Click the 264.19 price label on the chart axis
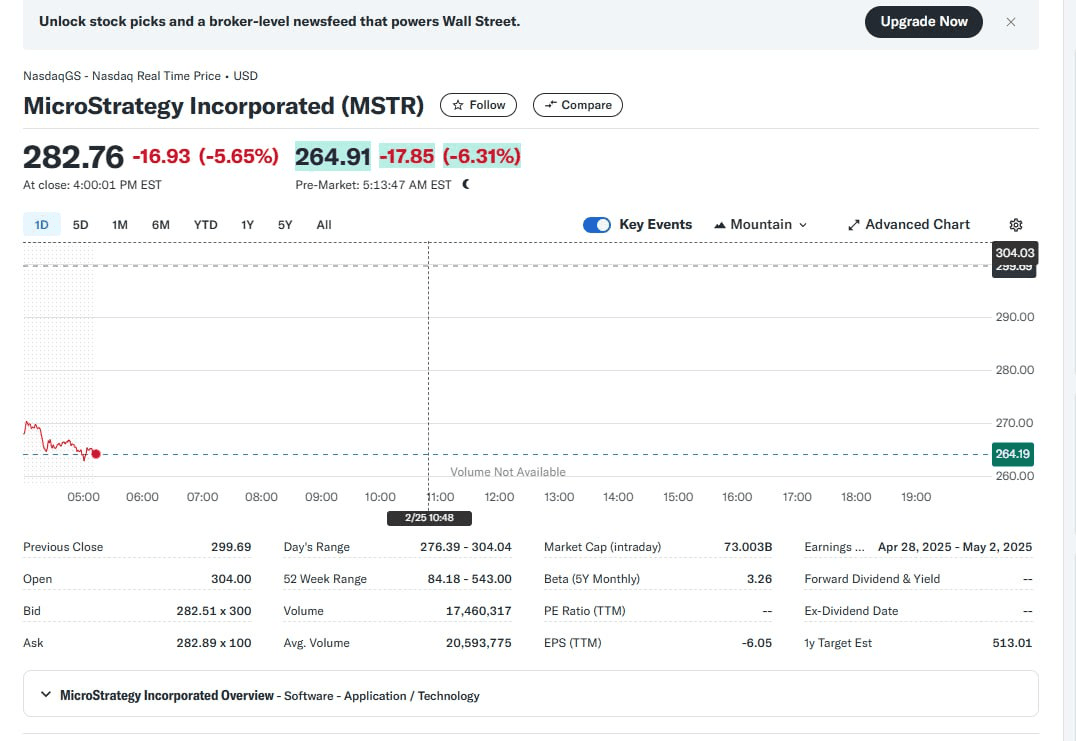 click(1013, 454)
